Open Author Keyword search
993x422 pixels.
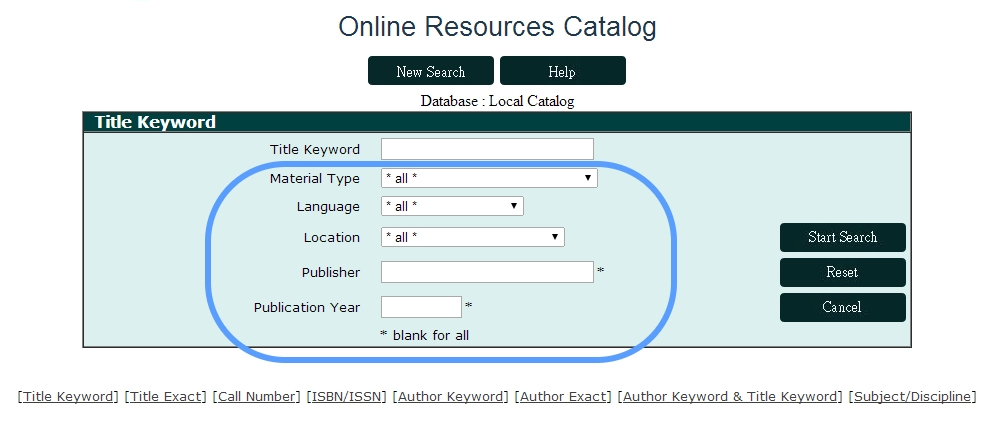[x=451, y=397]
